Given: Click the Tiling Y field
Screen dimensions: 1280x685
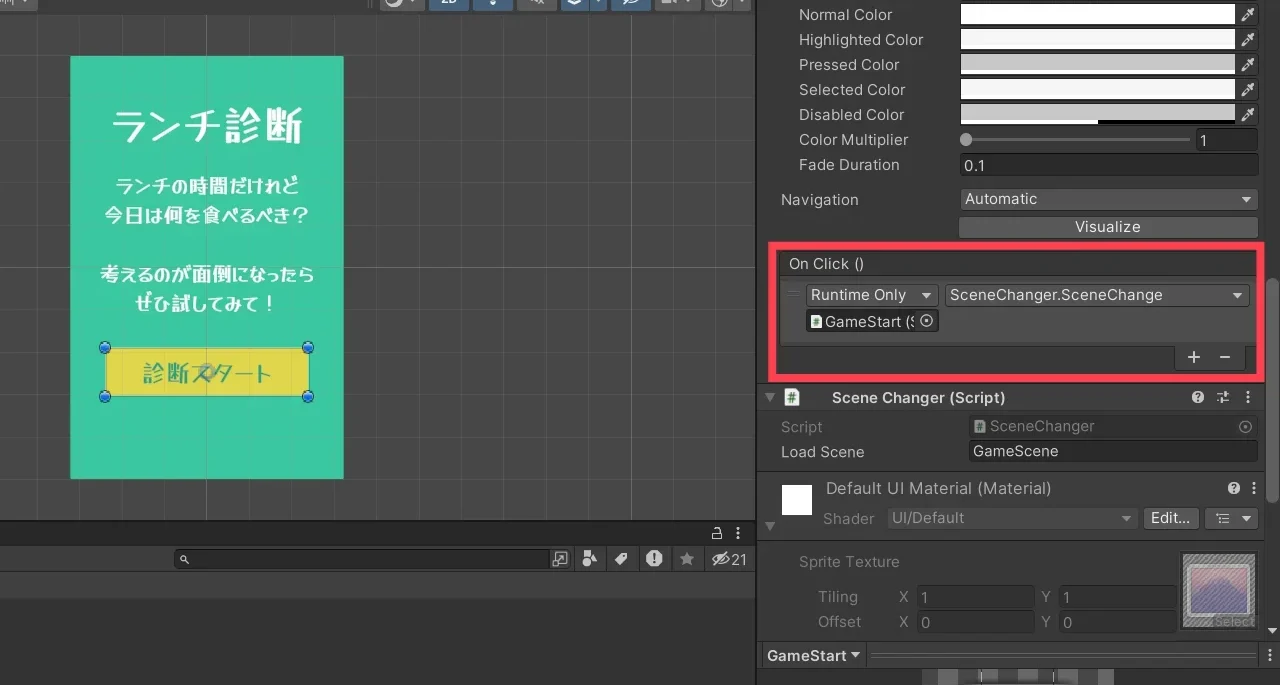Looking at the screenshot, I should (1117, 597).
